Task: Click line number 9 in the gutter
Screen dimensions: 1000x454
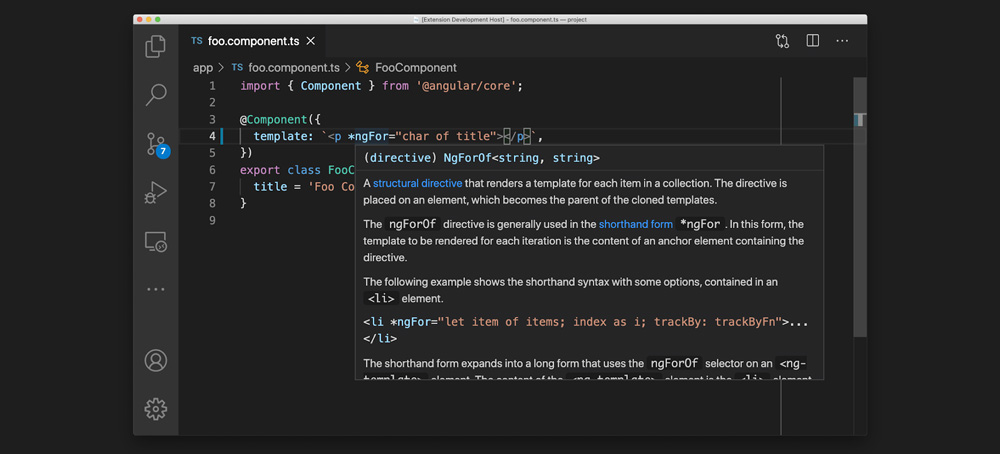Action: point(212,220)
